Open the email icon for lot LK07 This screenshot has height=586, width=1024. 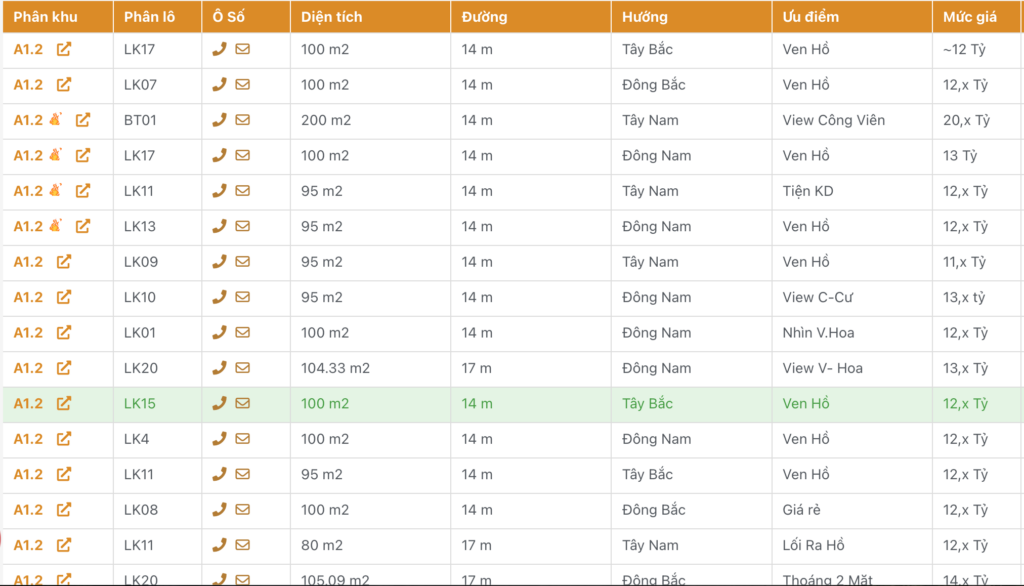coord(243,84)
